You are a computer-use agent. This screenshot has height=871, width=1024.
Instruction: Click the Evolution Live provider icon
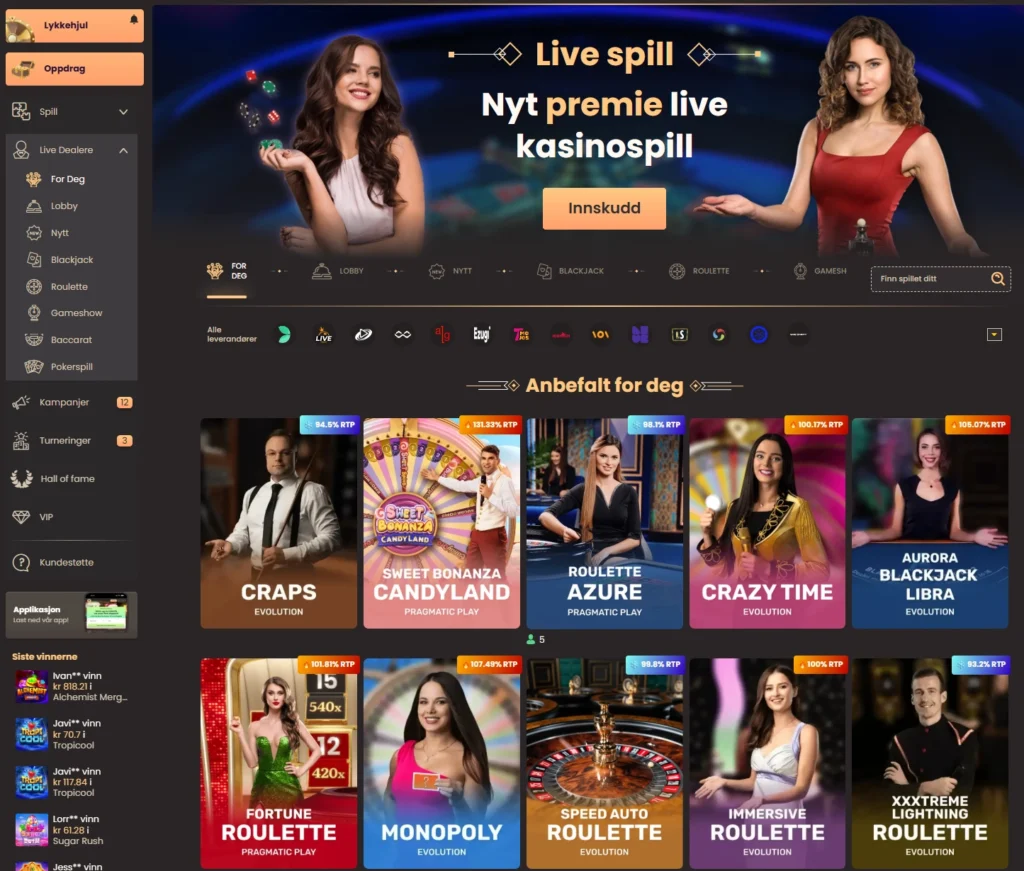point(324,335)
